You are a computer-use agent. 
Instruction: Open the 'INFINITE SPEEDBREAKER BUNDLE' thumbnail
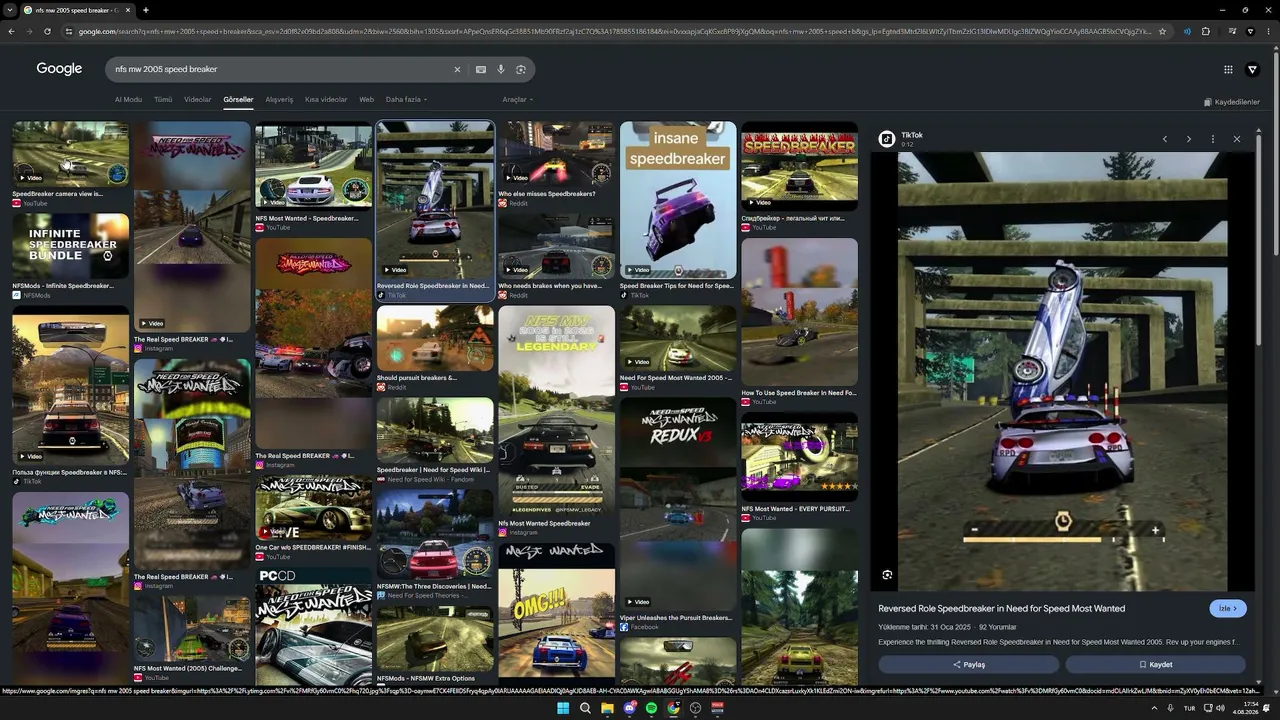(x=70, y=246)
